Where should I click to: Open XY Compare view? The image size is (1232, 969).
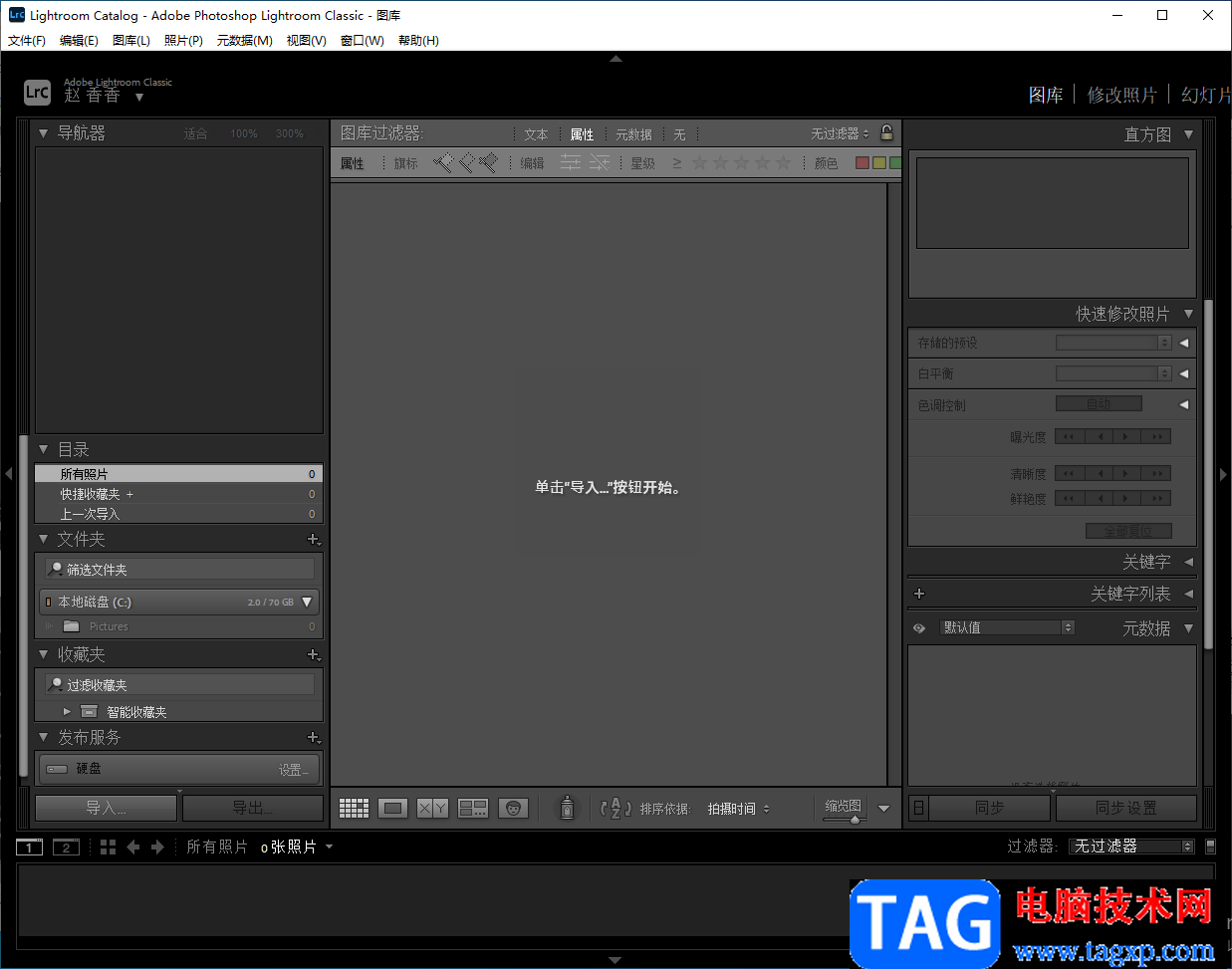pos(432,808)
